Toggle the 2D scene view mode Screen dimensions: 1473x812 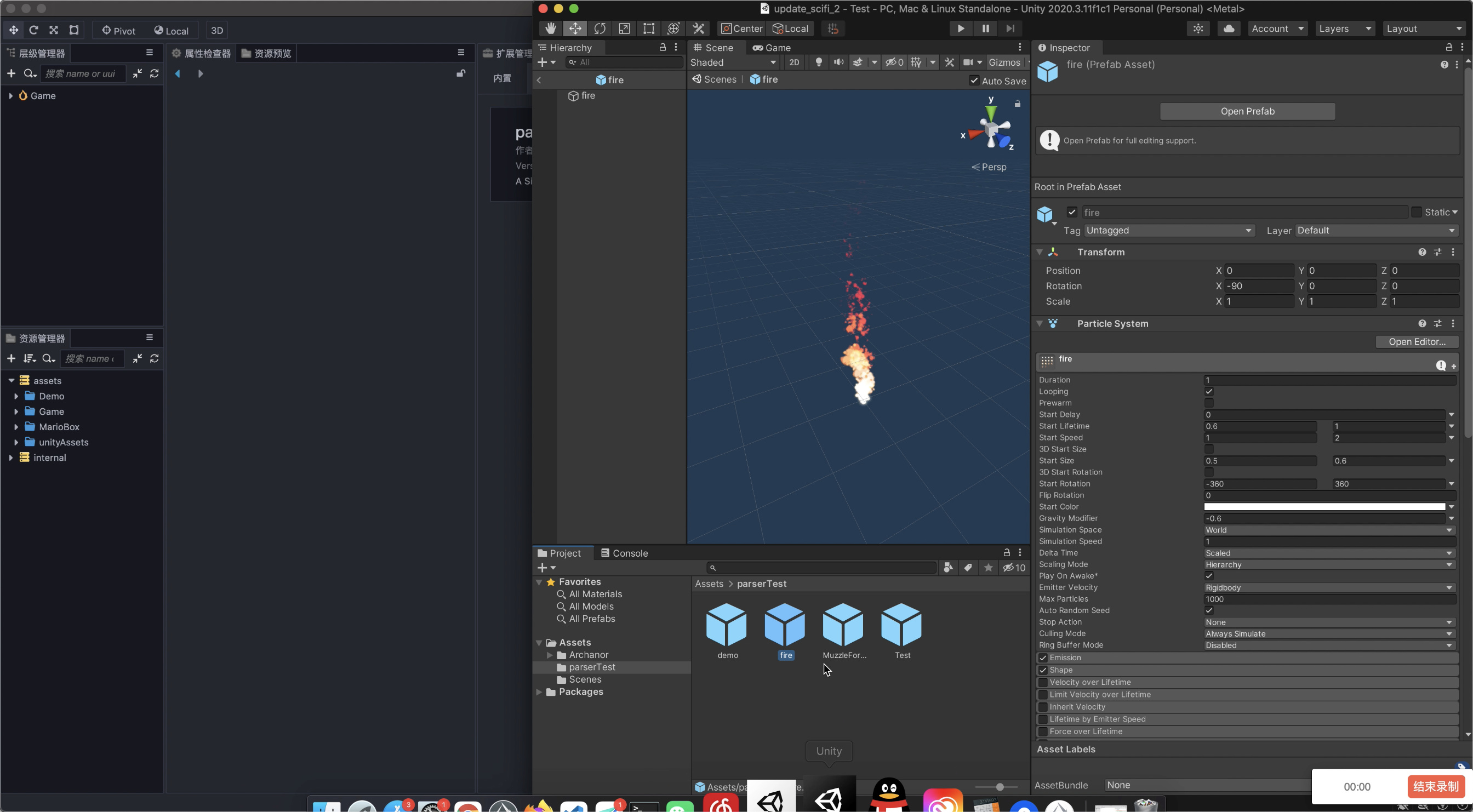(x=793, y=62)
